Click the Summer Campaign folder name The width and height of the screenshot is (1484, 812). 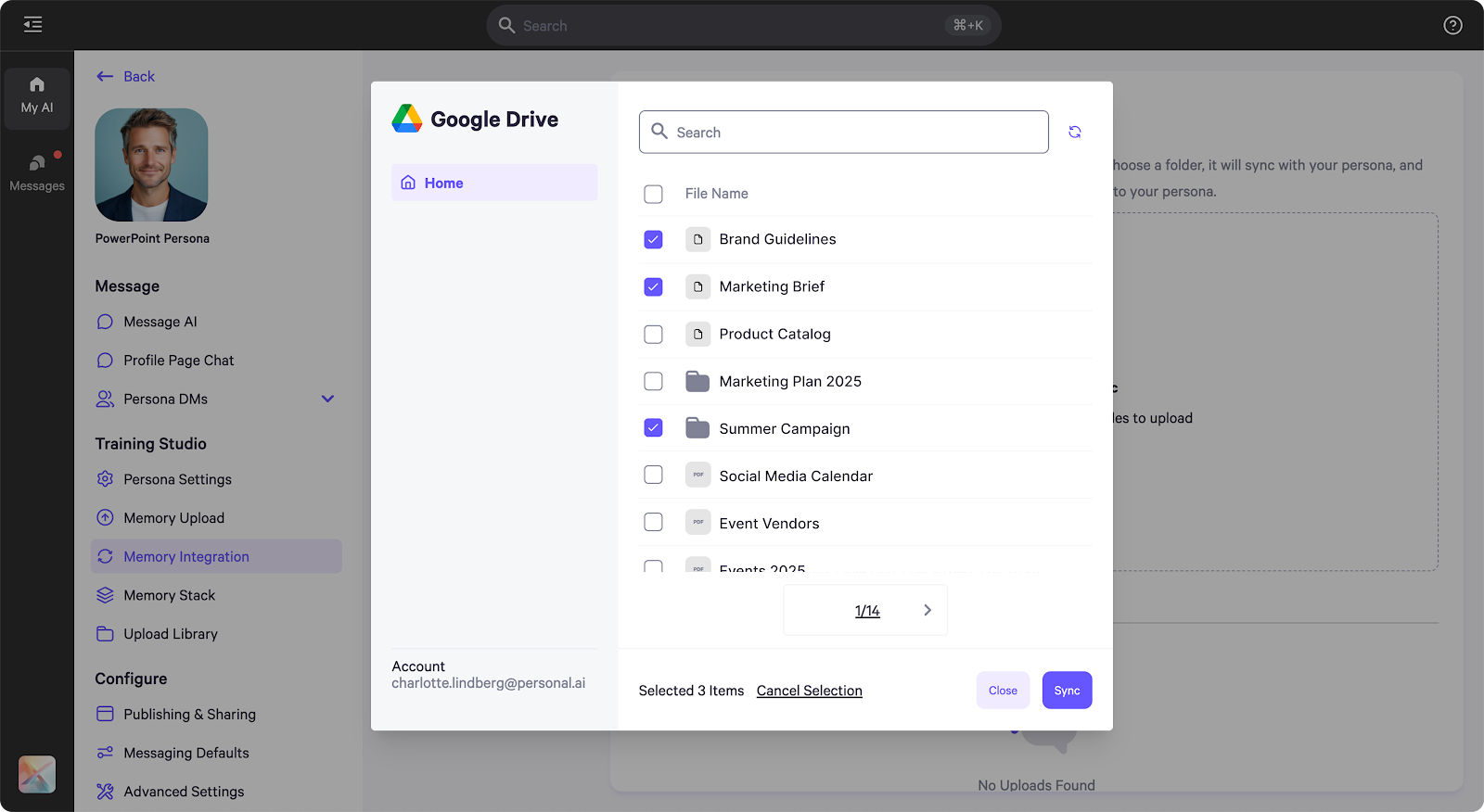[x=785, y=428]
